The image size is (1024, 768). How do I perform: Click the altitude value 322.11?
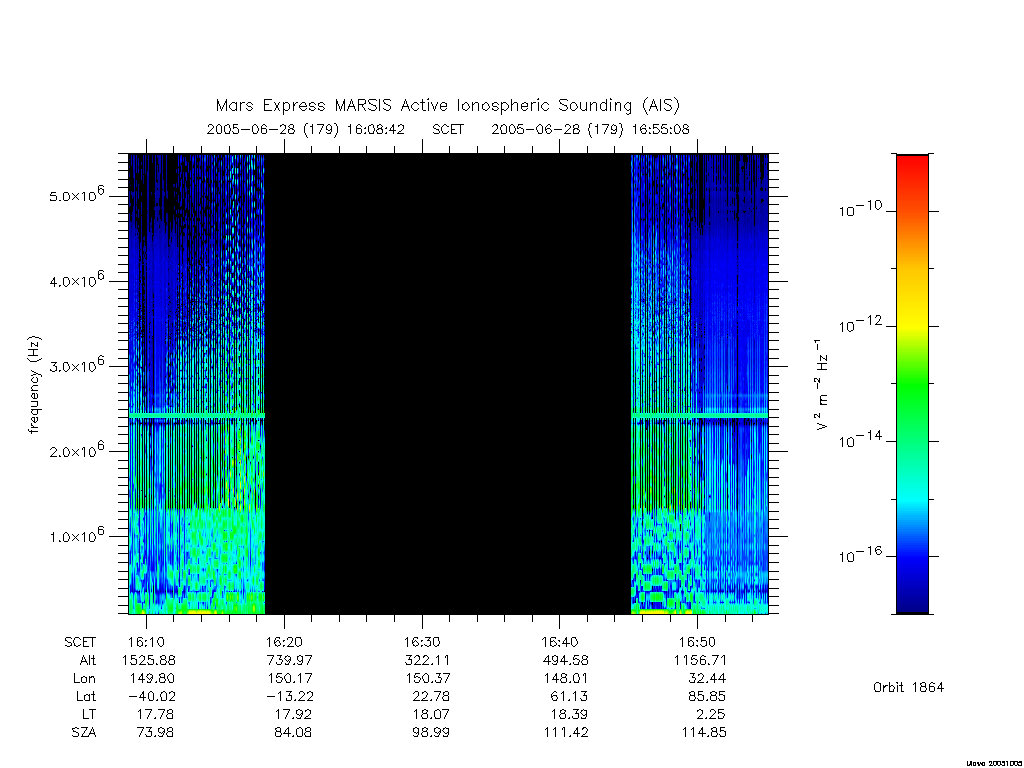[x=428, y=660]
